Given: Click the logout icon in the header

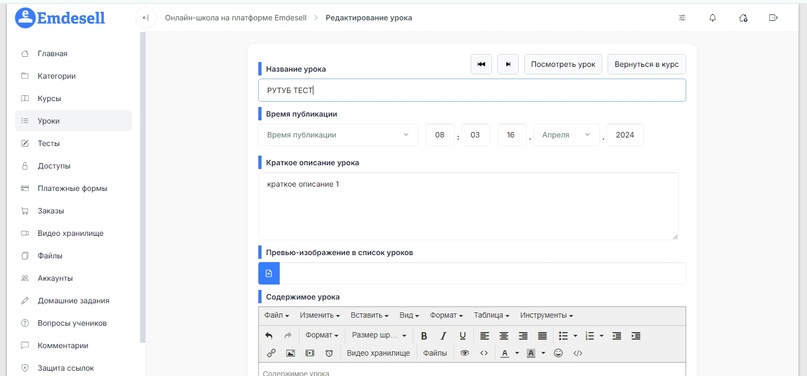Looking at the screenshot, I should pos(773,18).
